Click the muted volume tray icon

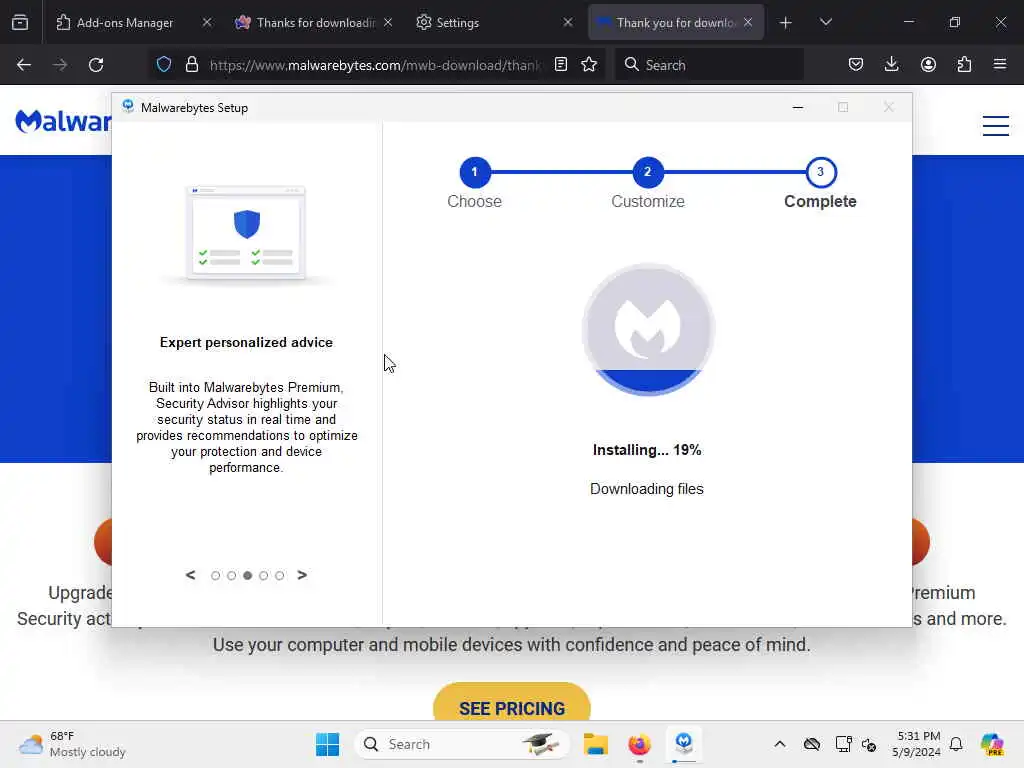(x=869, y=744)
